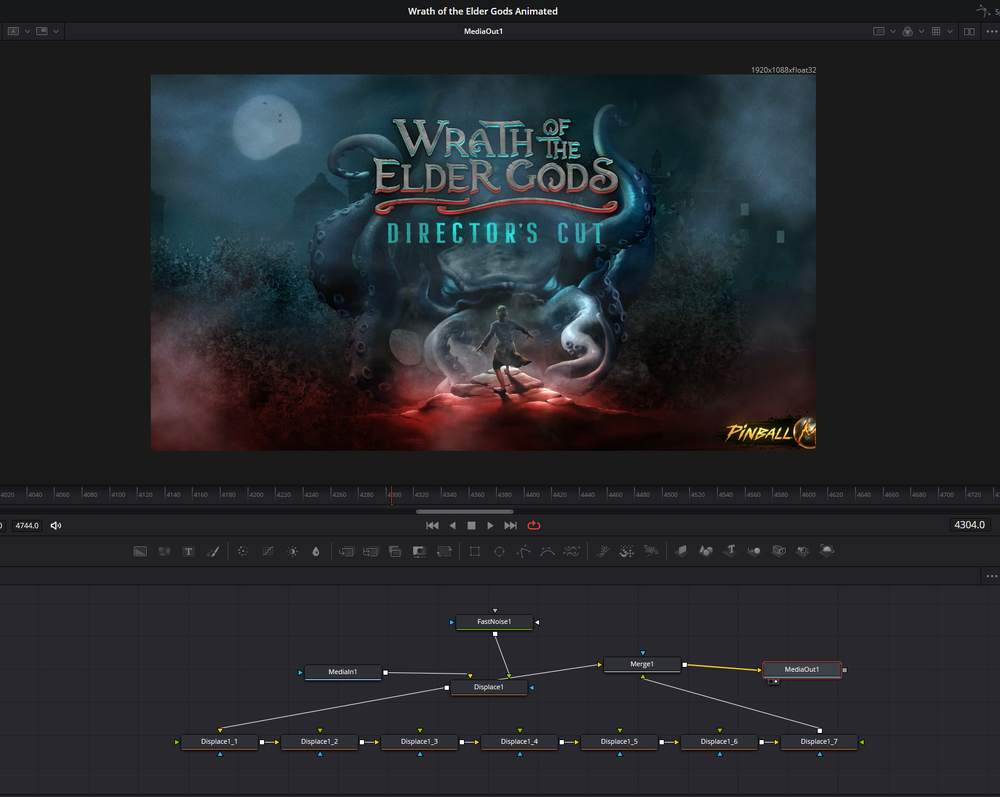Add a Color Corrector node from toolbar
The height and width of the screenshot is (797, 1000).
point(243,552)
